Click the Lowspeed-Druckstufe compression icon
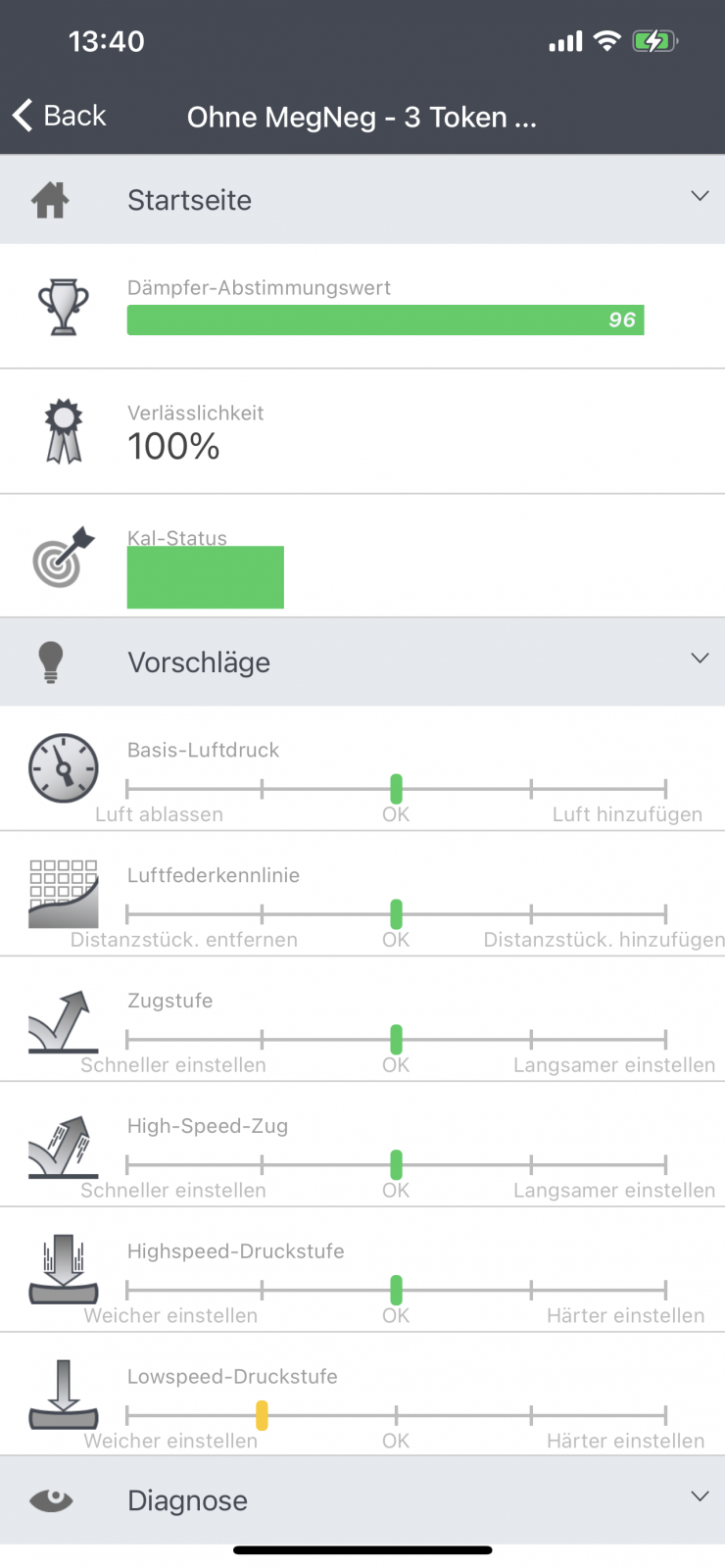 (64, 1396)
